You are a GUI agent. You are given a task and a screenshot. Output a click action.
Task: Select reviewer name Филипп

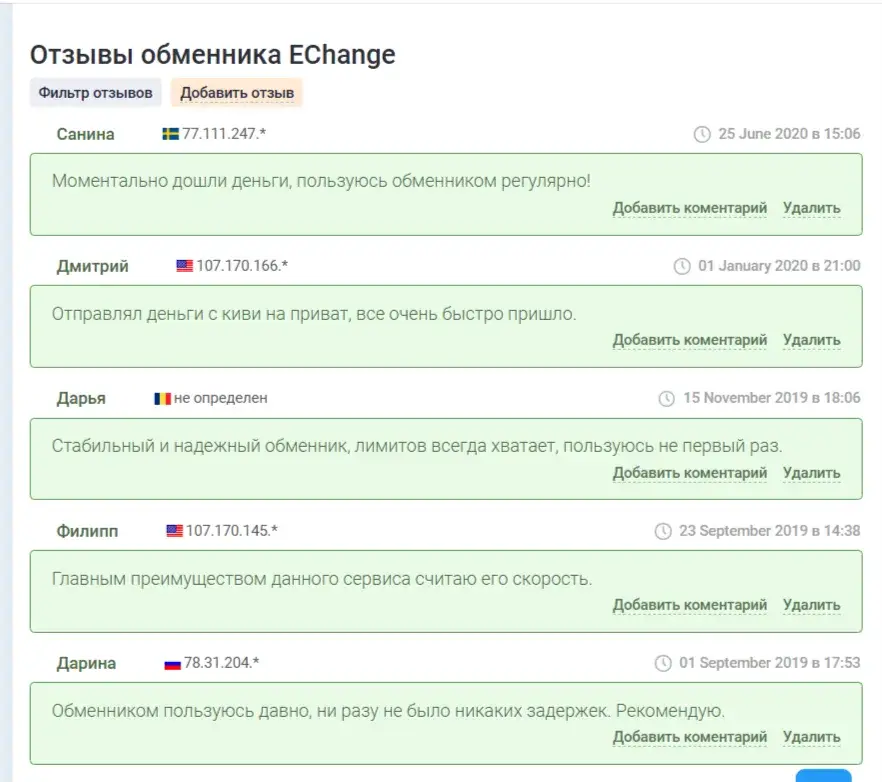[x=87, y=531]
